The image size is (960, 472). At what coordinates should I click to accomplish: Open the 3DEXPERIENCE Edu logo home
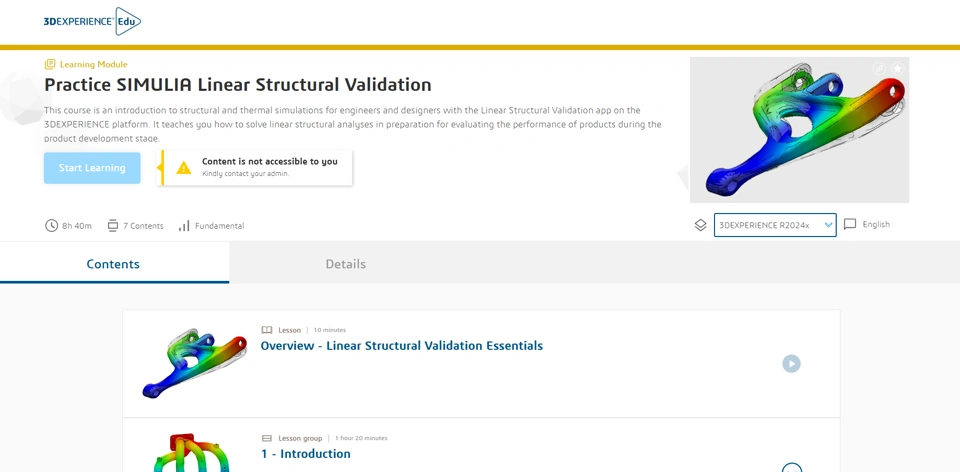[92, 21]
